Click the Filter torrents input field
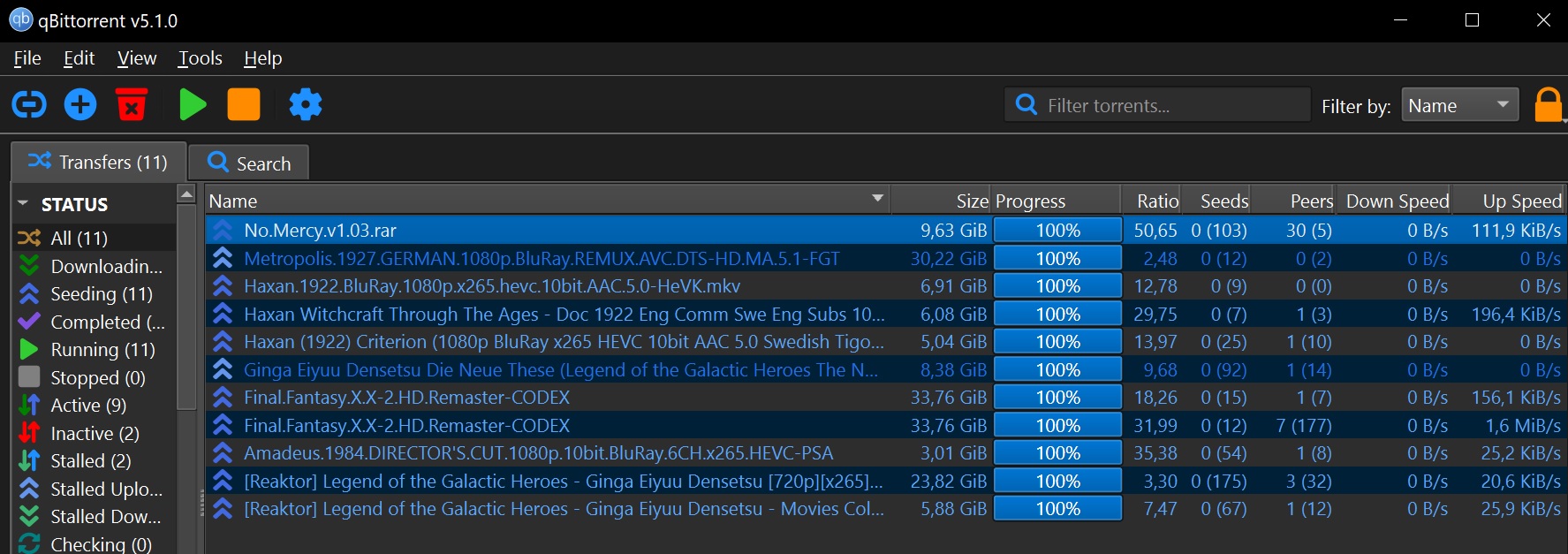This screenshot has width=1568, height=554. pos(1157,105)
